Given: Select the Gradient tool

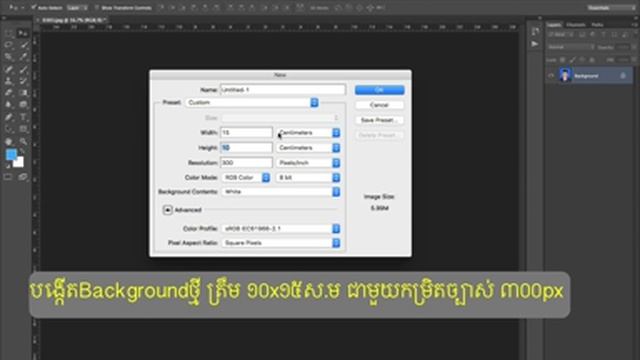Looking at the screenshot, I should click(x=23, y=93).
